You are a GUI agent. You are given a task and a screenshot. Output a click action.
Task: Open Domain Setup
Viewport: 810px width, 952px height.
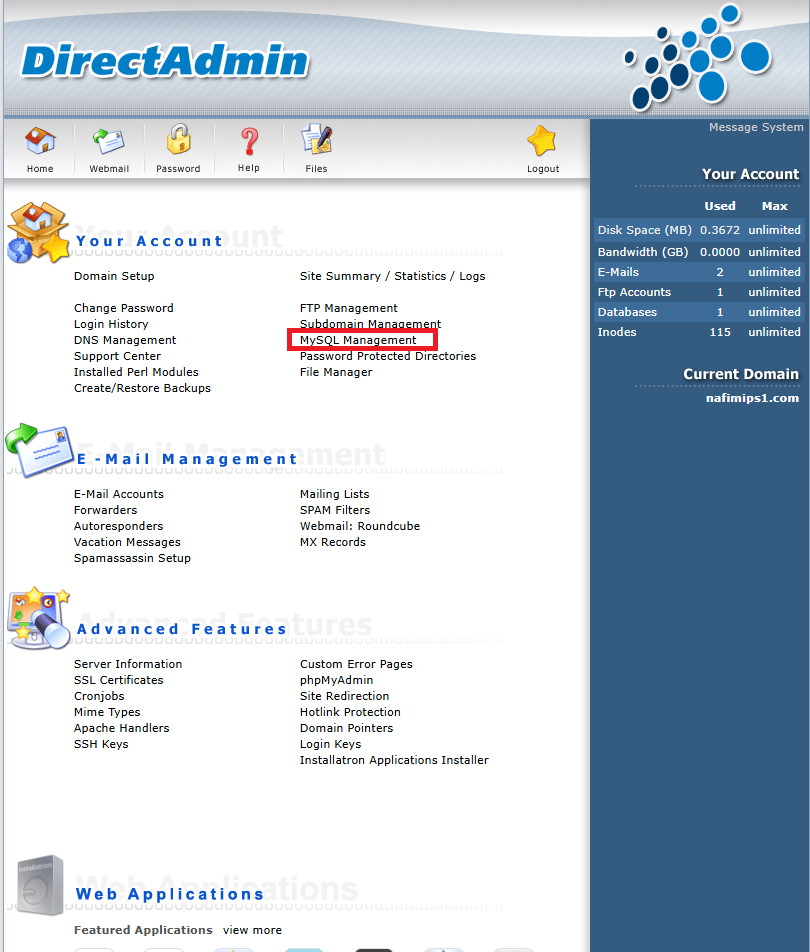pos(114,276)
